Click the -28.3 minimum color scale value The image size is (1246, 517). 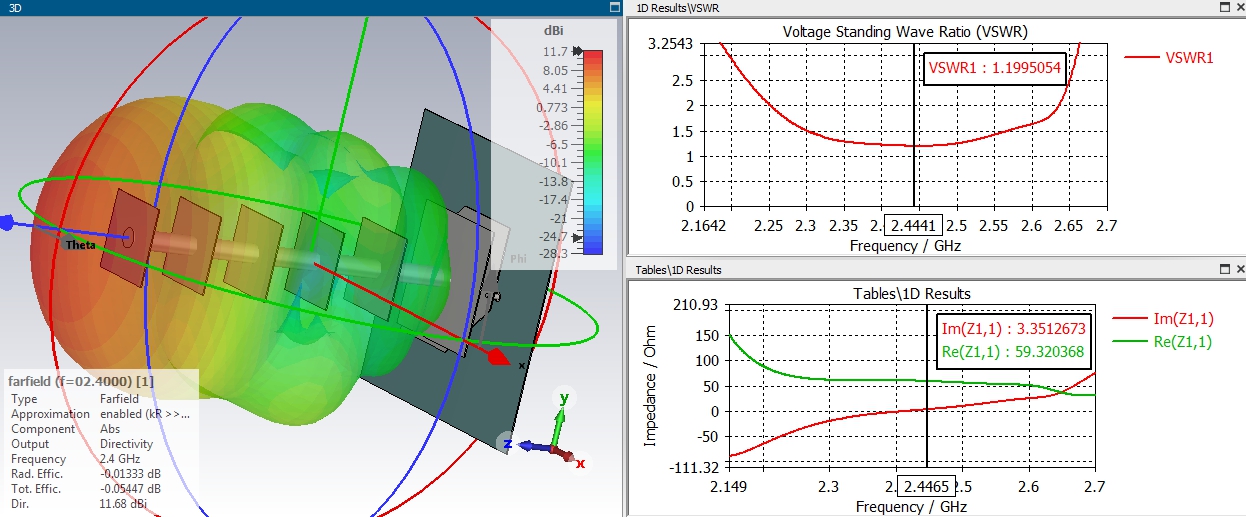[553, 254]
